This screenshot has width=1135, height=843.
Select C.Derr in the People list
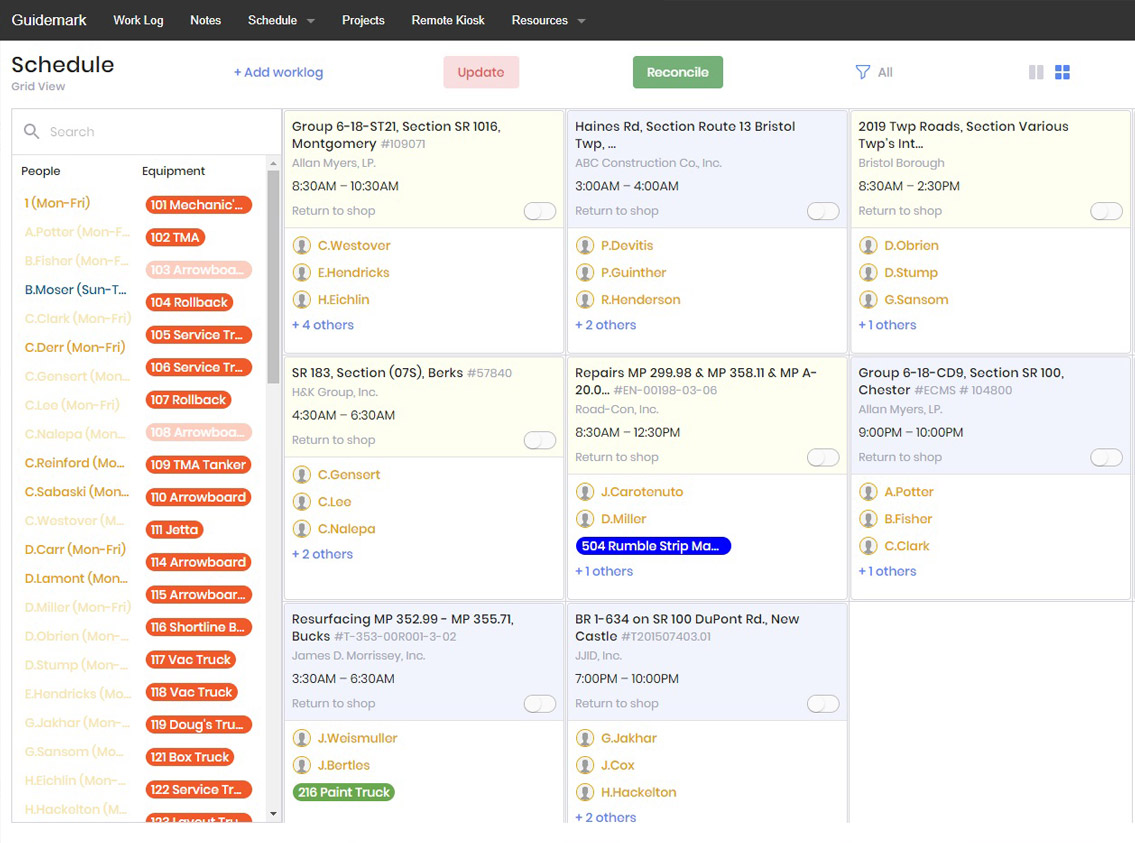[75, 347]
